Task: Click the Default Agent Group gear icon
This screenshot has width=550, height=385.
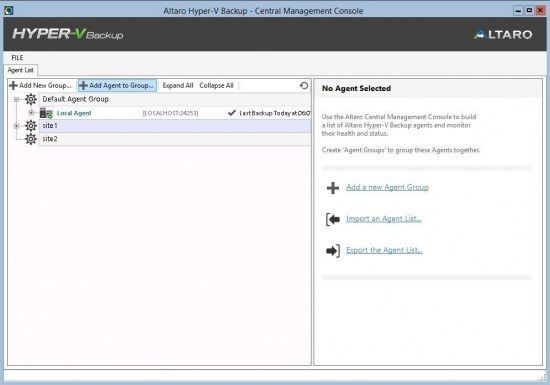Action: (31, 99)
